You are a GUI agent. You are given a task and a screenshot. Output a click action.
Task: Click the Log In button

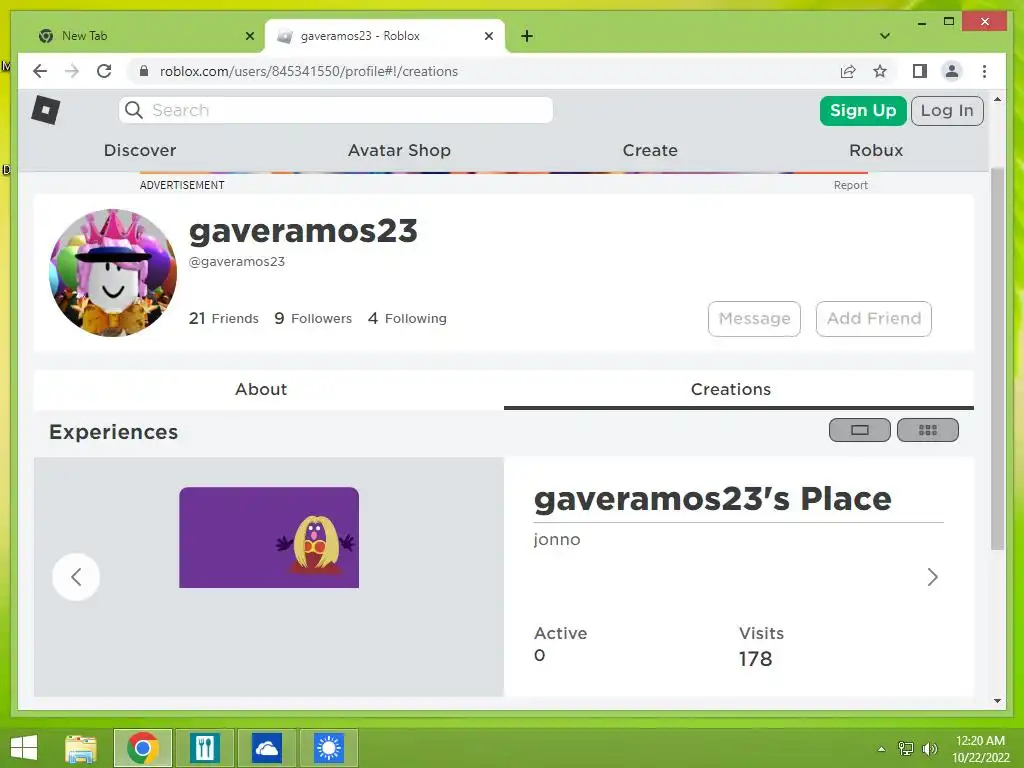tap(947, 110)
